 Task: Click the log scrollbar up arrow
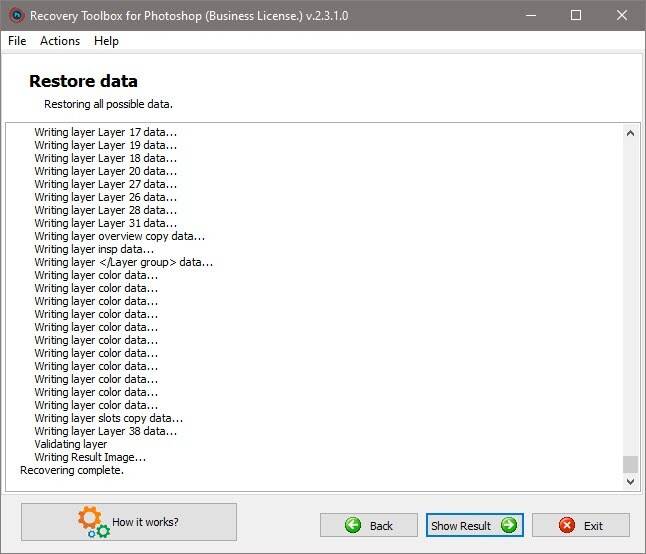[x=630, y=133]
